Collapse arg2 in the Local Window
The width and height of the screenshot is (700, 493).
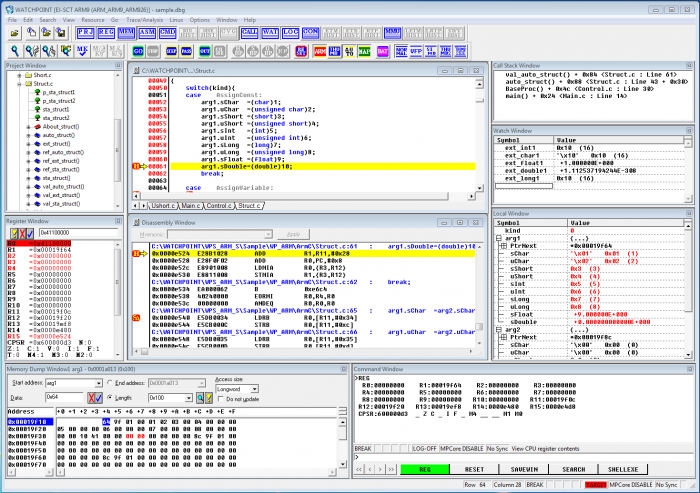click(x=499, y=330)
